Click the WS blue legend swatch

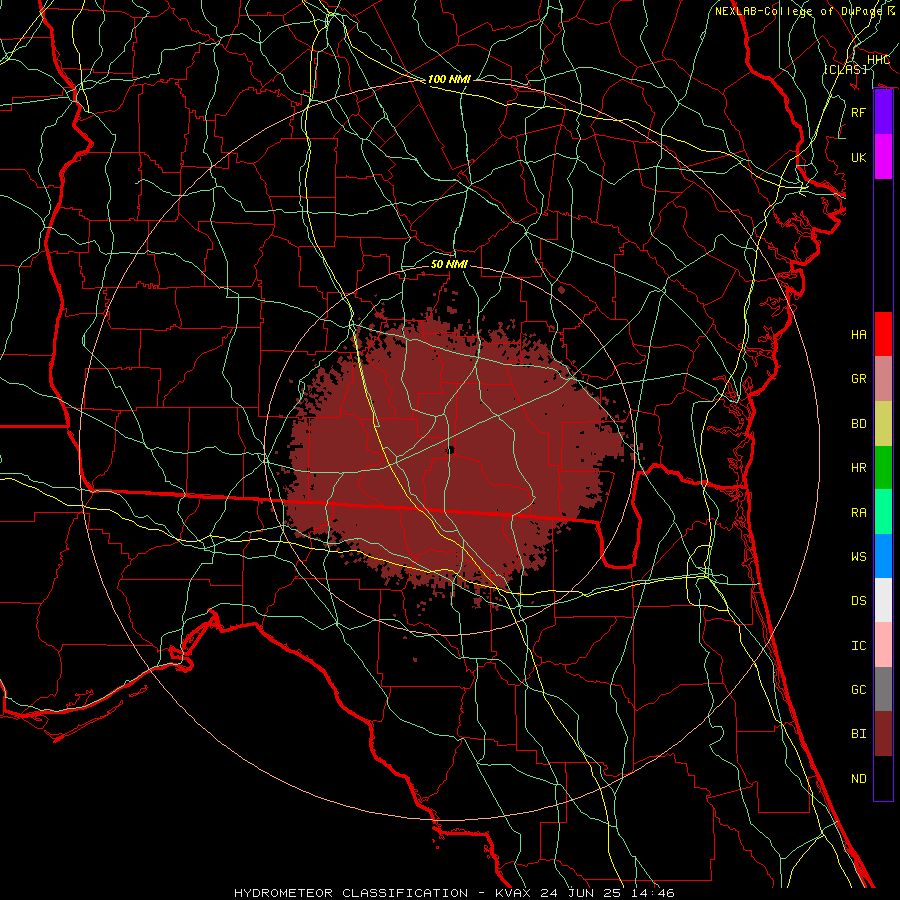coord(883,556)
